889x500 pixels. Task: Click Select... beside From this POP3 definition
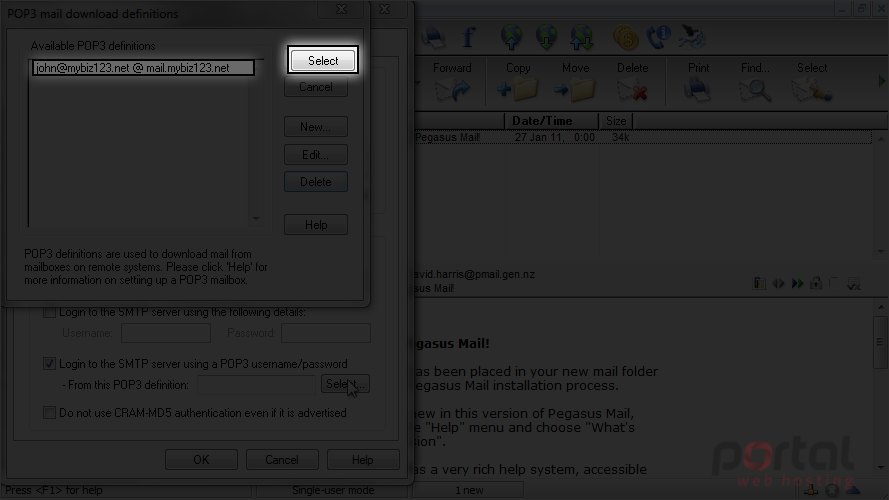pos(345,384)
